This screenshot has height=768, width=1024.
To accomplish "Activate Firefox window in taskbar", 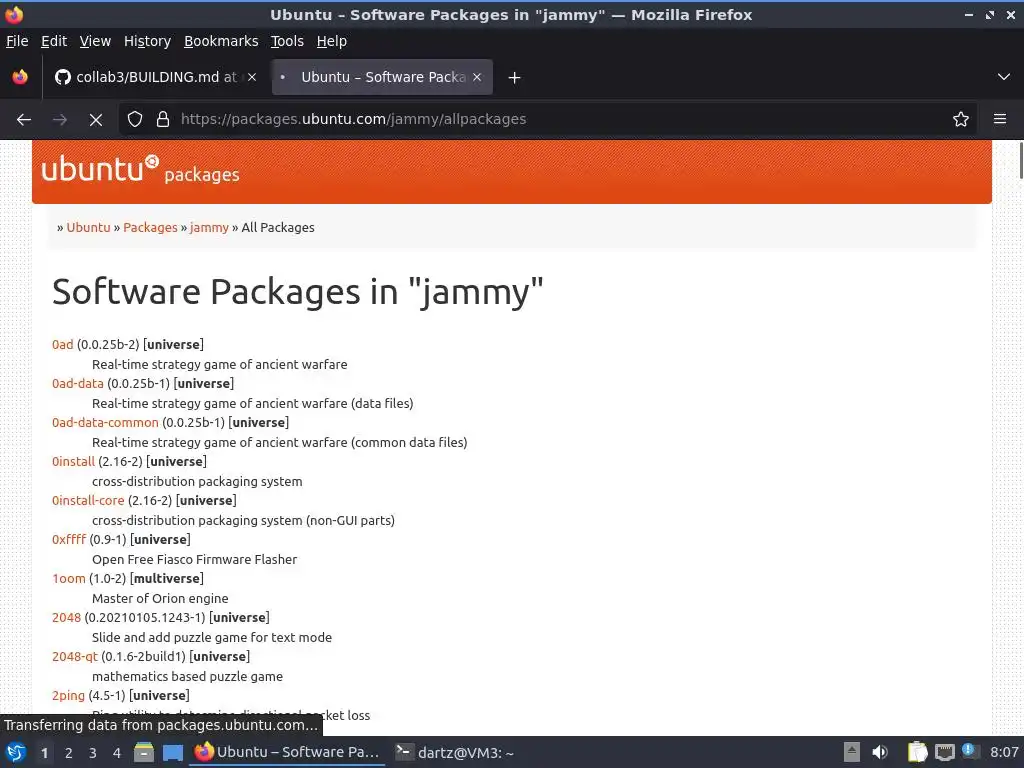I will [x=287, y=752].
